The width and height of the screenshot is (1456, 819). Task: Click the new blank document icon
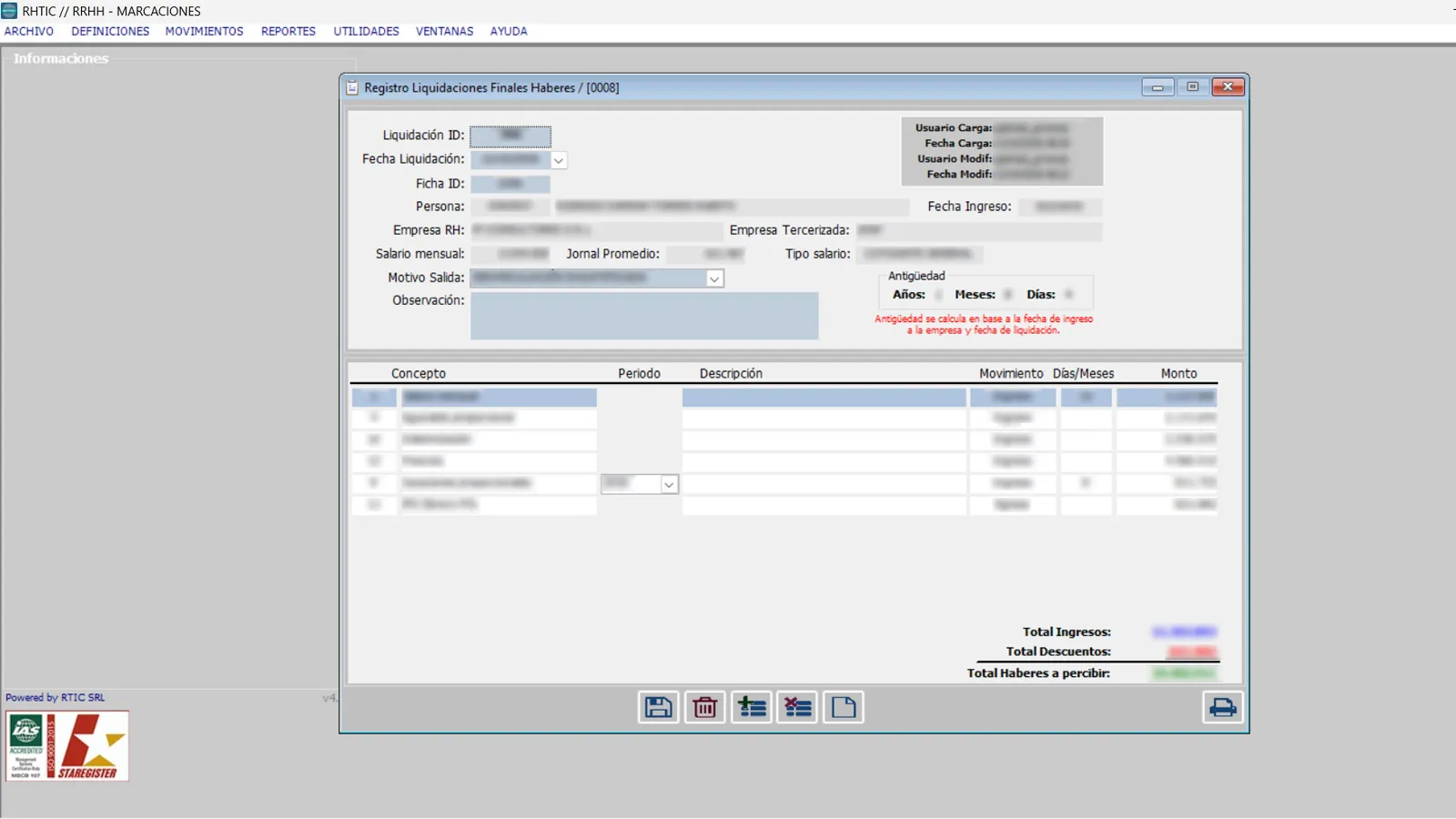click(844, 707)
